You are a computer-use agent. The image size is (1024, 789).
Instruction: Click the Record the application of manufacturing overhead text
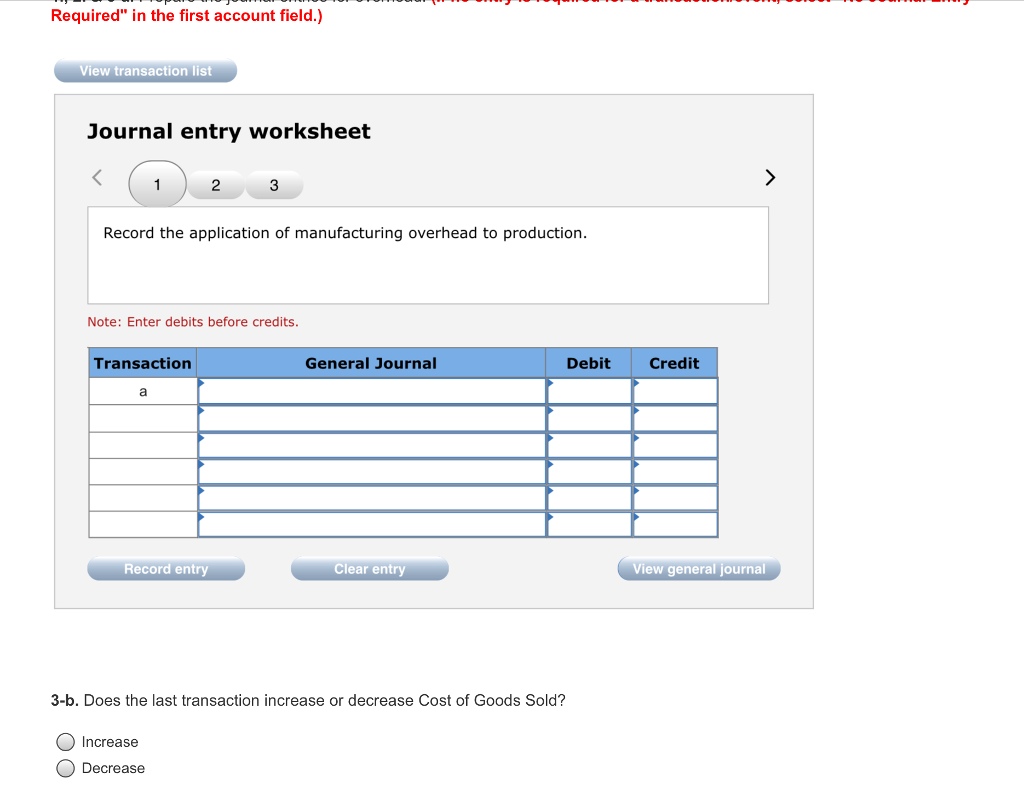click(x=345, y=233)
